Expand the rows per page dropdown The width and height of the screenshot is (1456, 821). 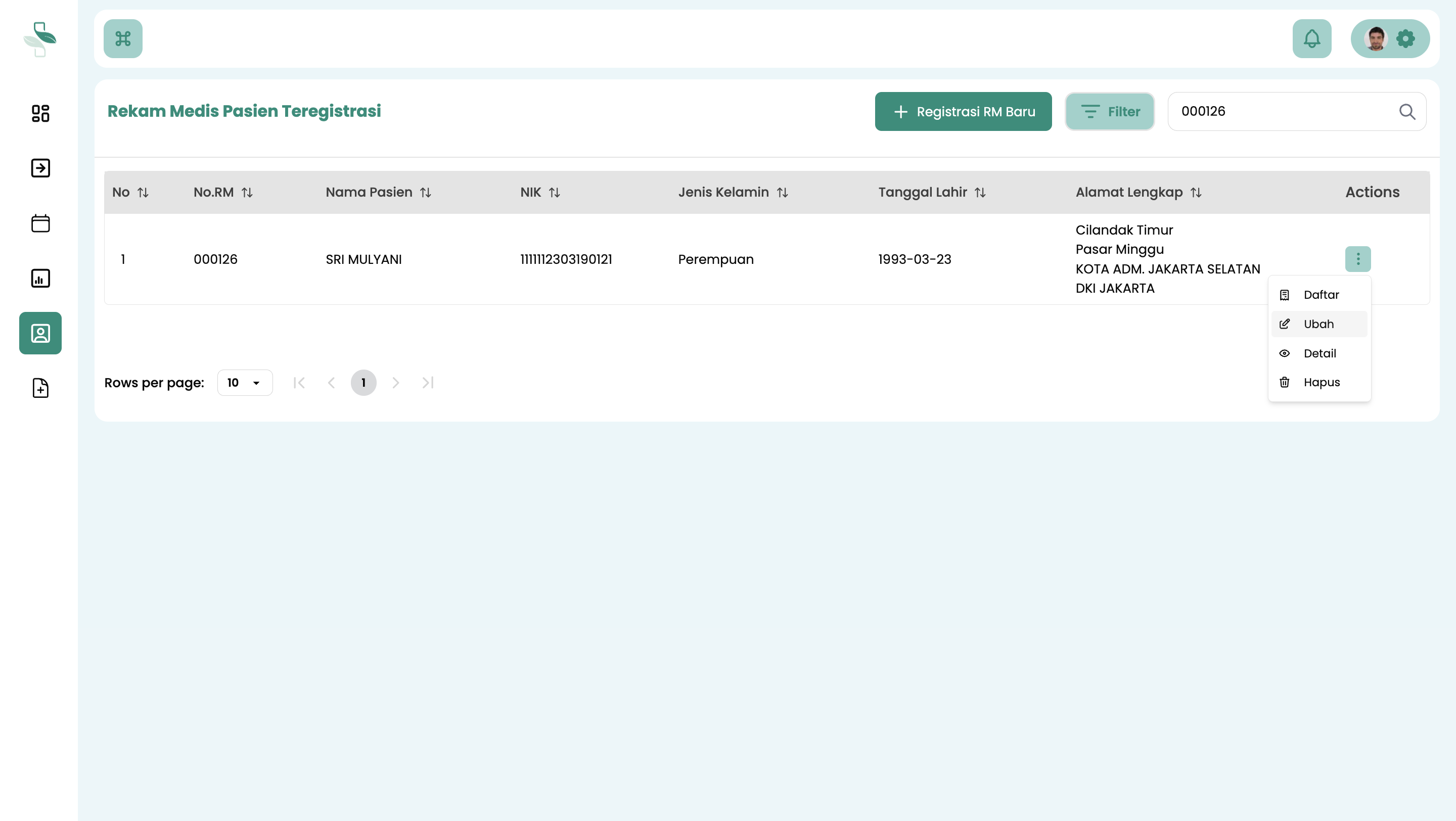(x=245, y=383)
